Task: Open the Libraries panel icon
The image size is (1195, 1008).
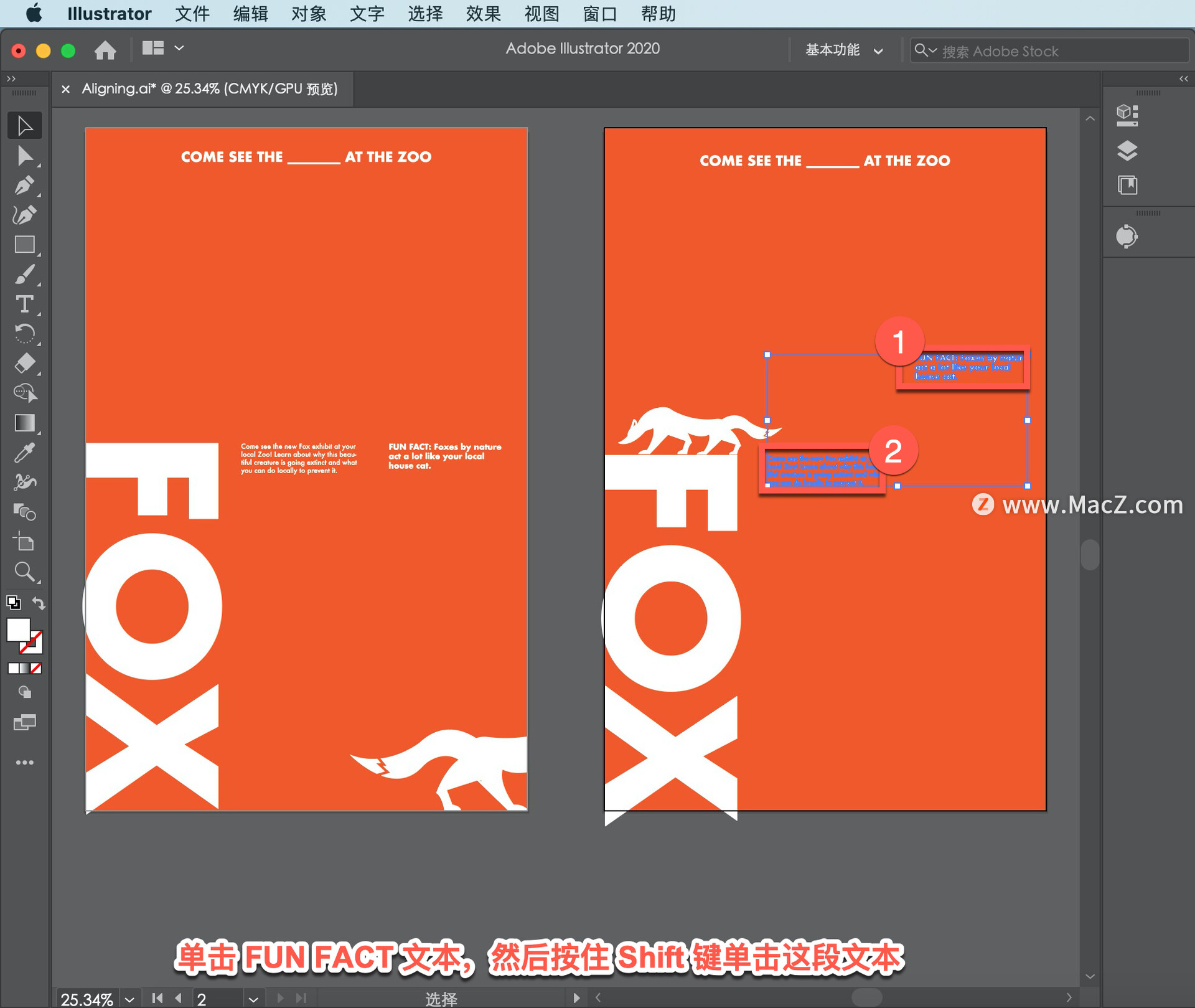Action: (1127, 185)
